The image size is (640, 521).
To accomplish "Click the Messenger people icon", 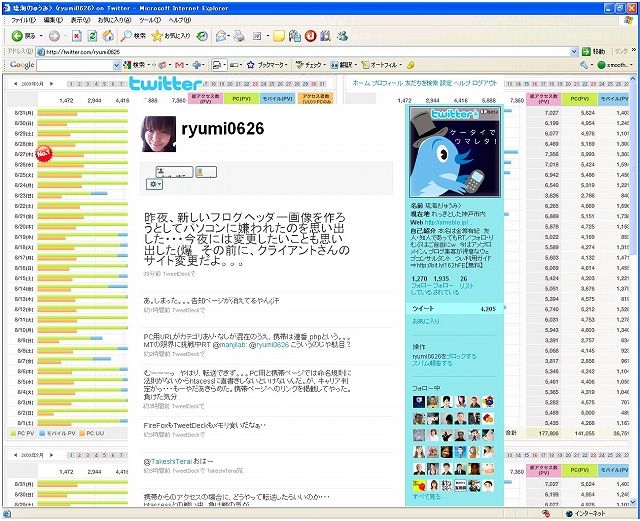I will pyautogui.click(x=343, y=36).
